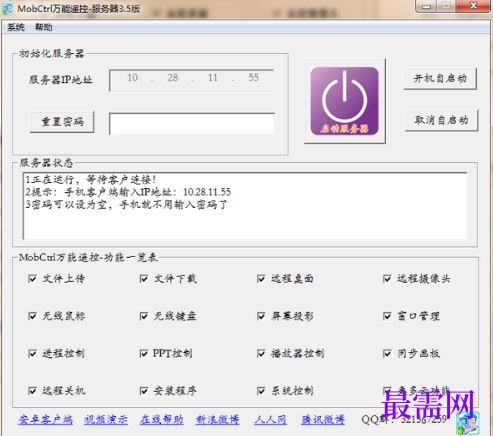Viewport: 493px width, 436px height.
Task: Toggle the 播放器控制 checkbox
Action: pos(261,353)
